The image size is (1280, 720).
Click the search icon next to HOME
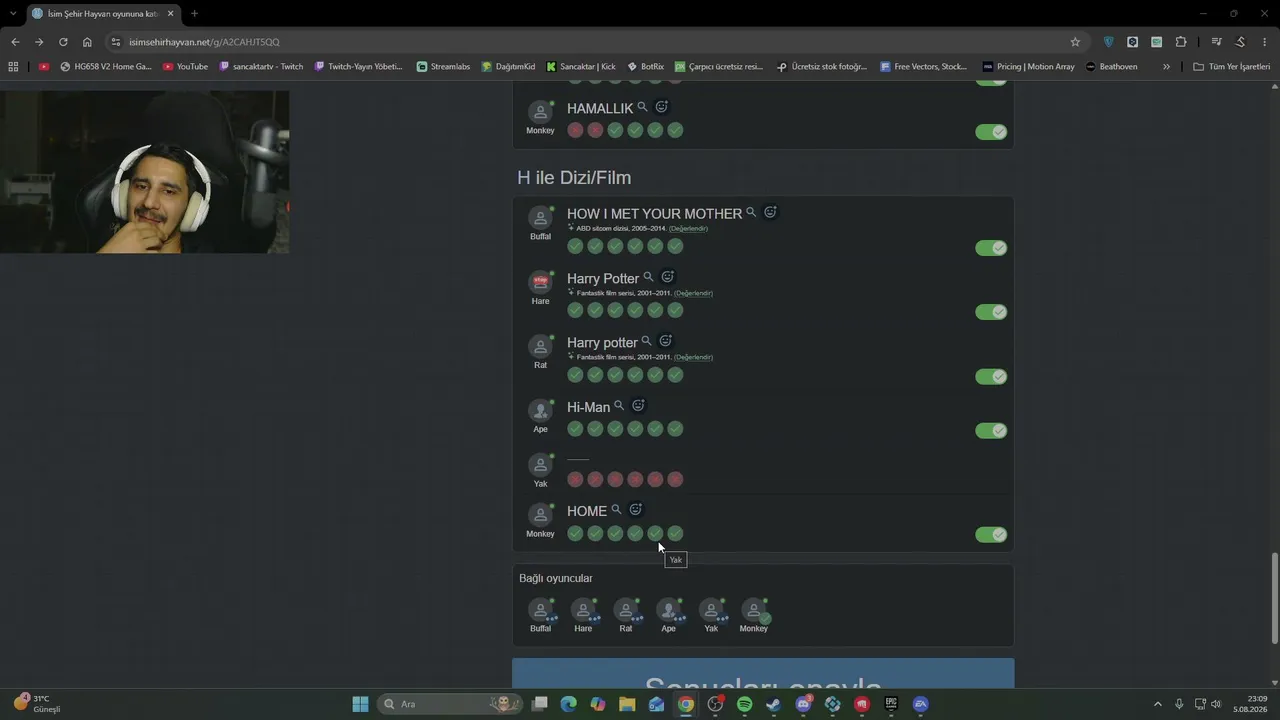[616, 510]
